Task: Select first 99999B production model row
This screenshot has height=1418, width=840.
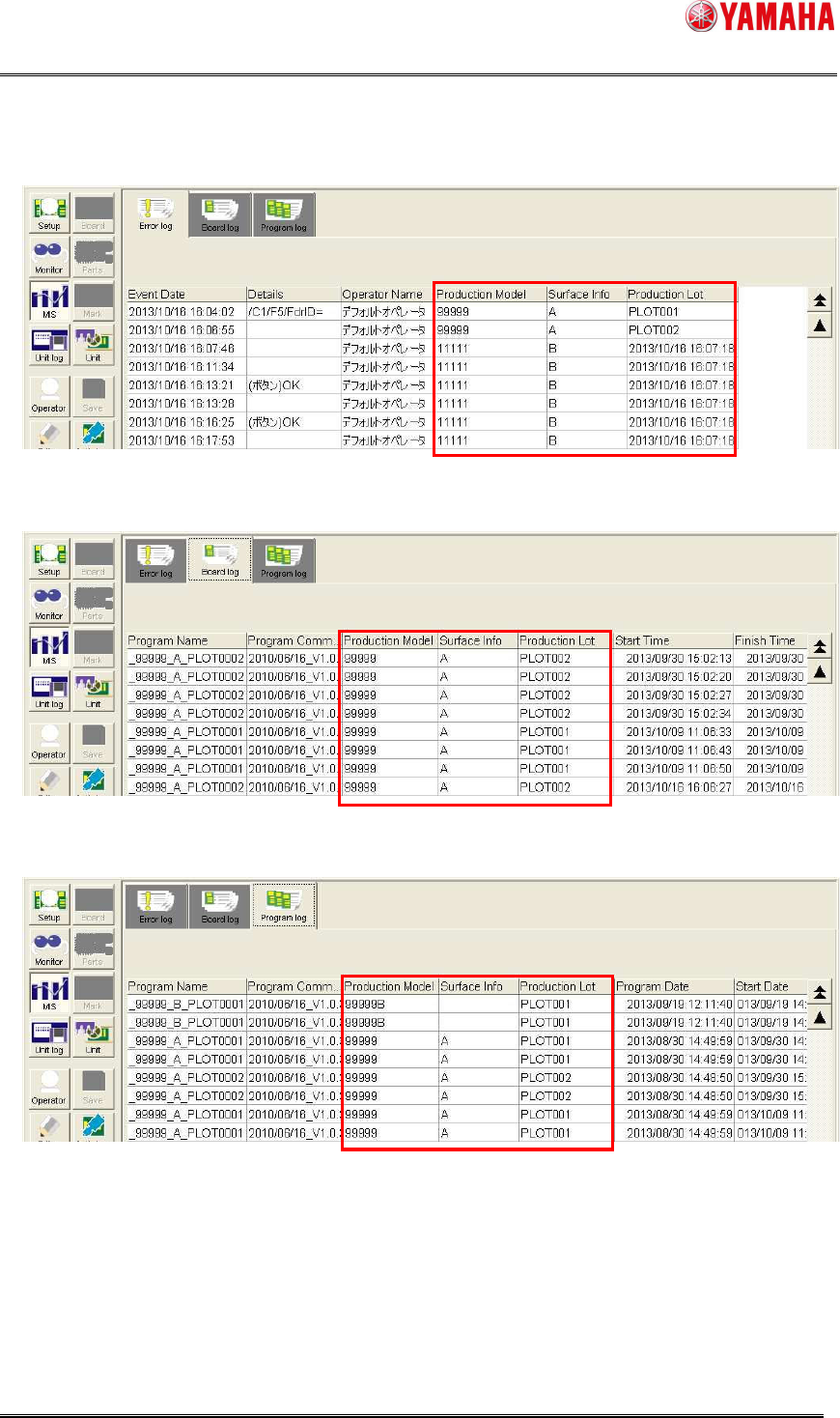Action: tap(467, 1004)
